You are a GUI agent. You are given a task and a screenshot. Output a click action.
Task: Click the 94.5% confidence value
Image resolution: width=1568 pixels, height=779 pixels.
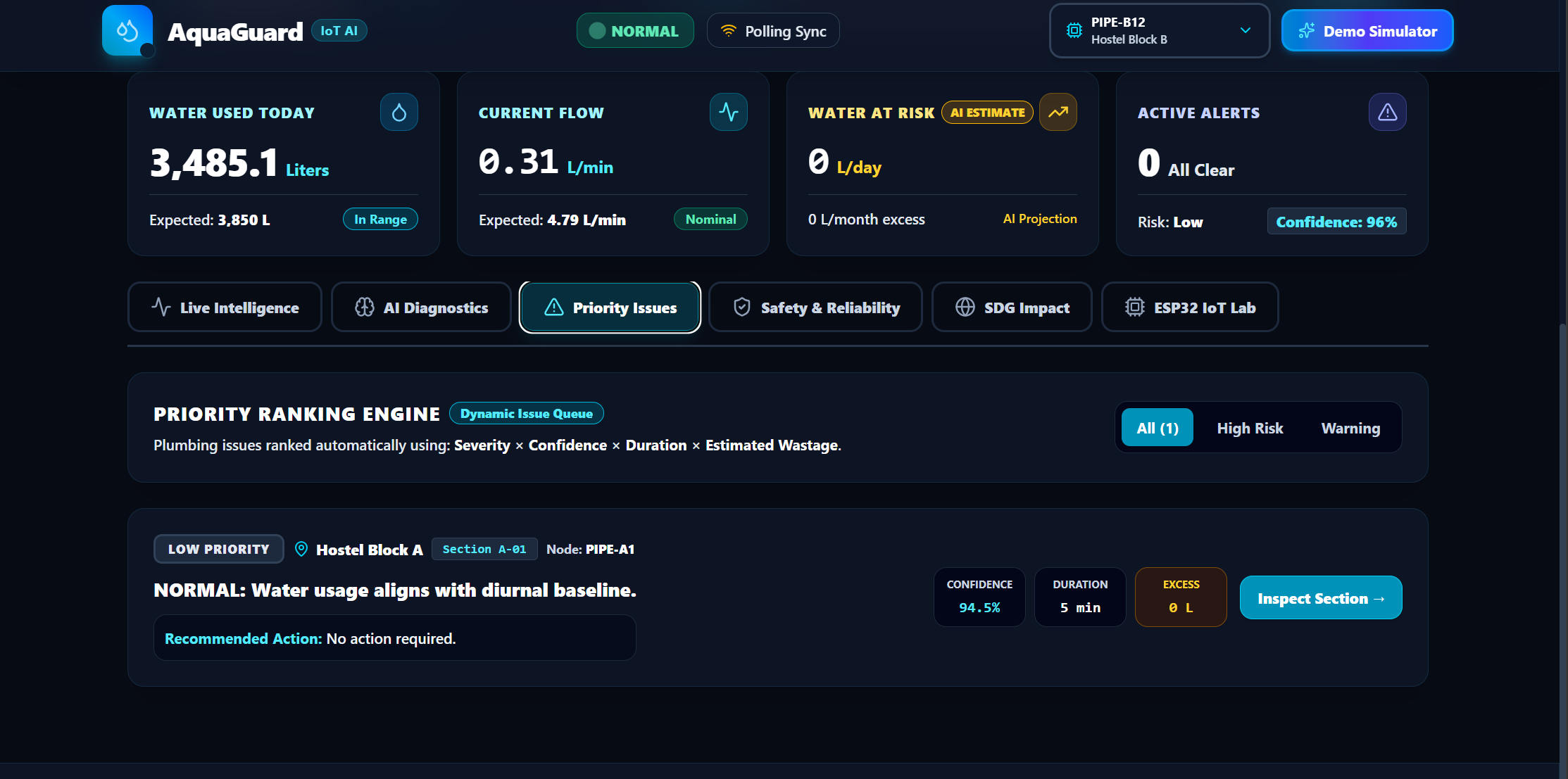click(x=979, y=607)
